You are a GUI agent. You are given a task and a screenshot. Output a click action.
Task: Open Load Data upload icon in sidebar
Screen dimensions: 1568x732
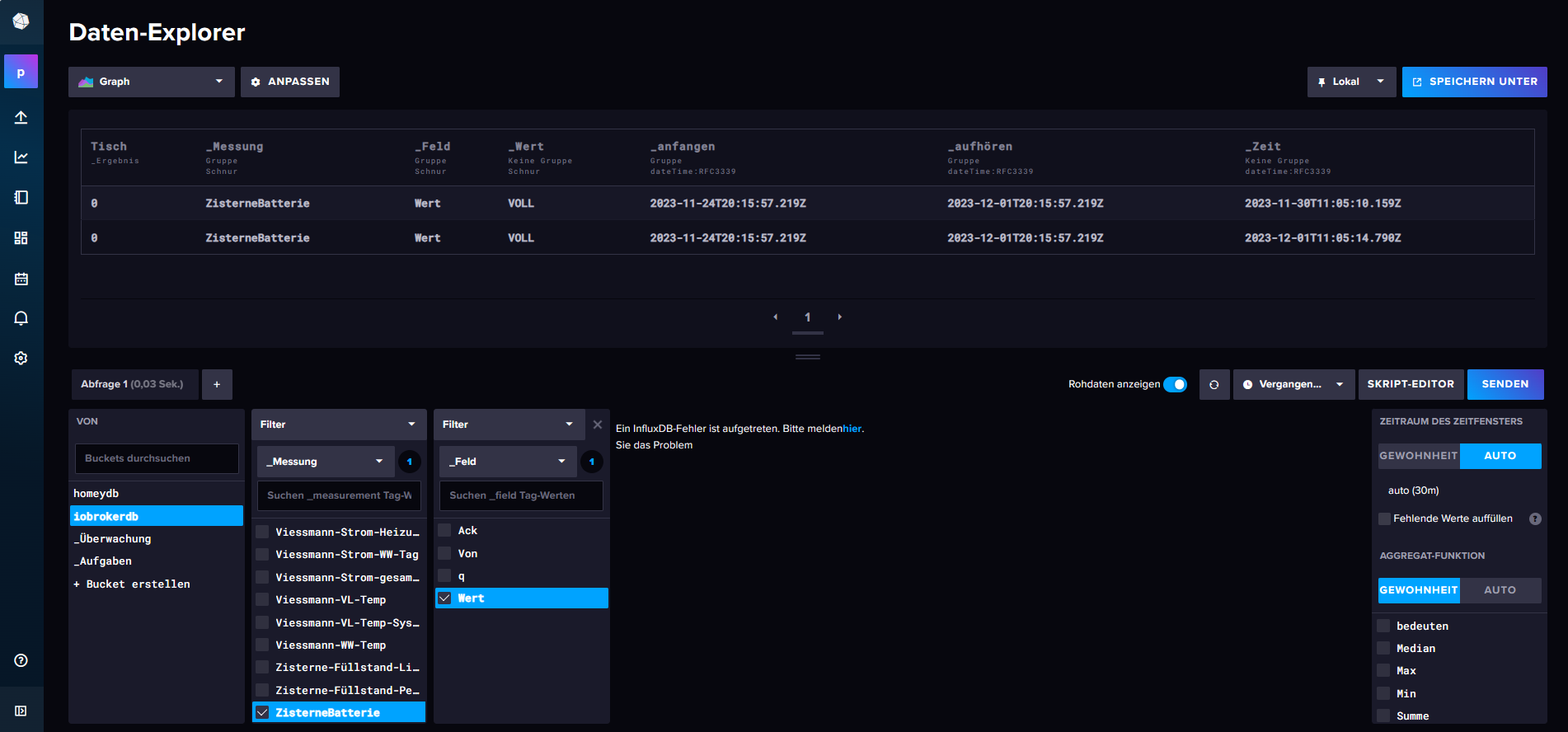pyautogui.click(x=21, y=117)
